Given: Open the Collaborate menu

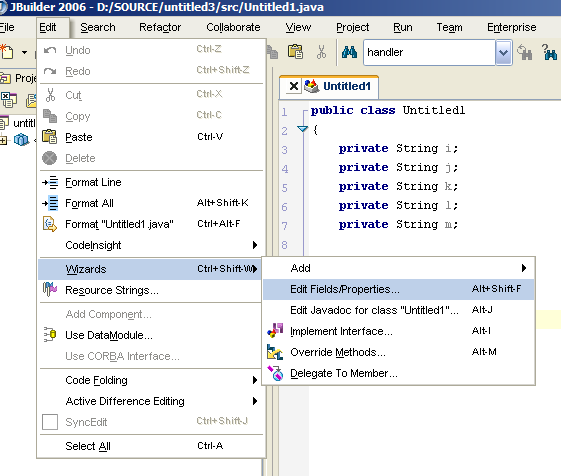Looking at the screenshot, I should (x=233, y=27).
